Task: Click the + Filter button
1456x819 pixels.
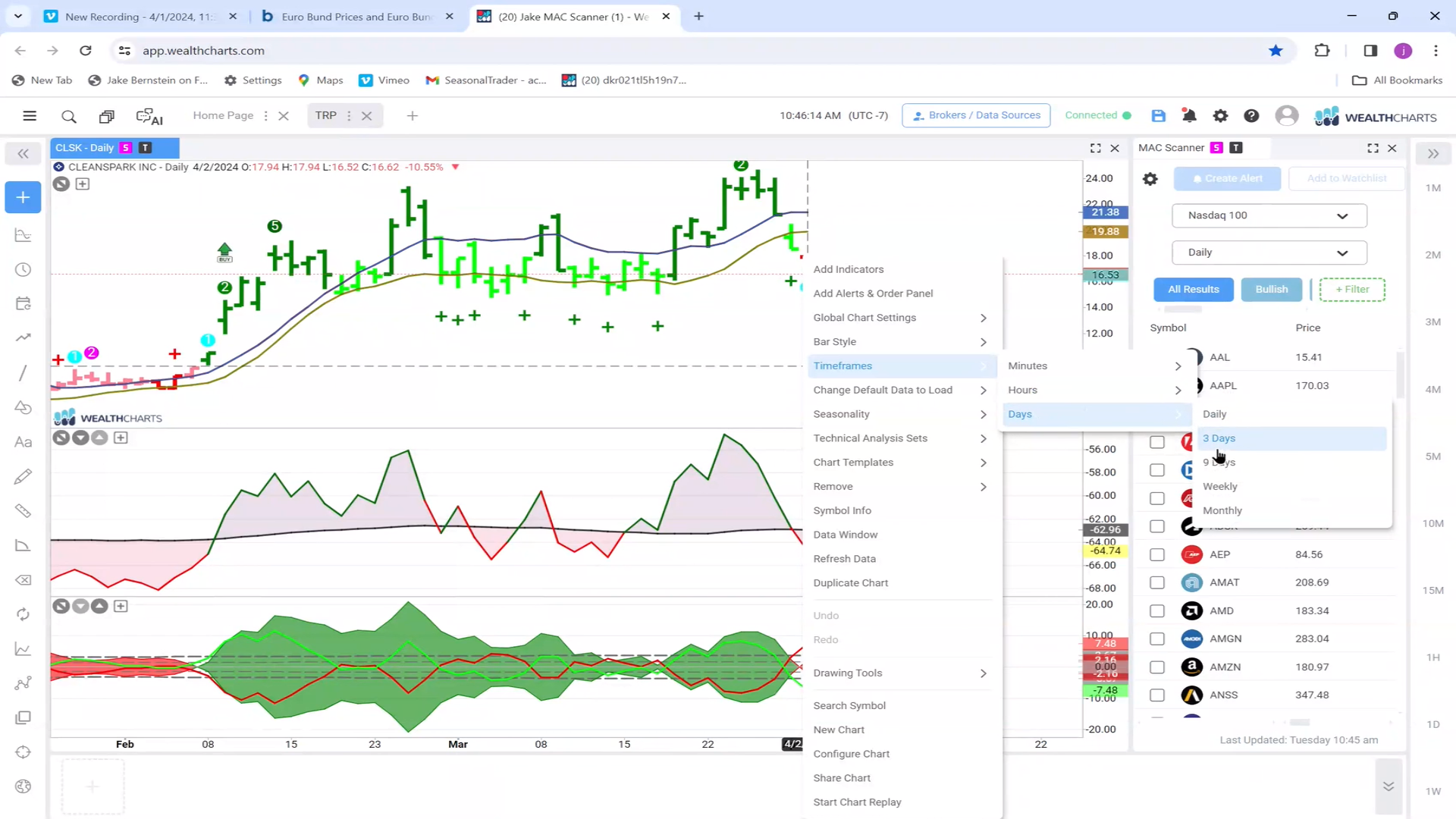Action: (1352, 290)
